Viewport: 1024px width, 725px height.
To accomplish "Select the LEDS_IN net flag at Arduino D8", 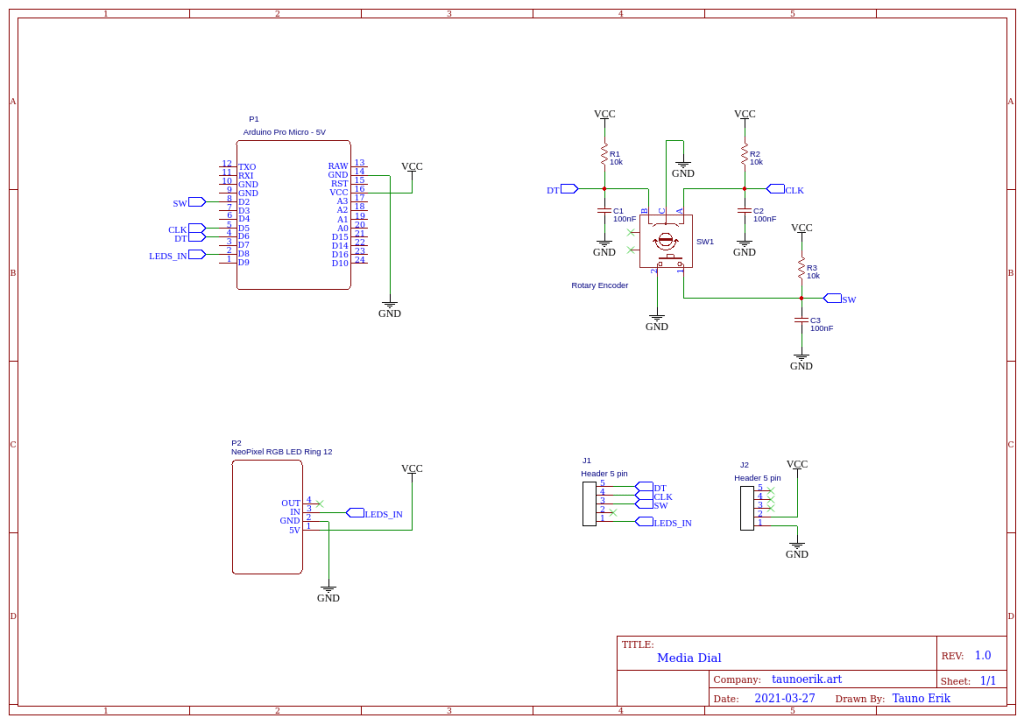I will click(197, 255).
